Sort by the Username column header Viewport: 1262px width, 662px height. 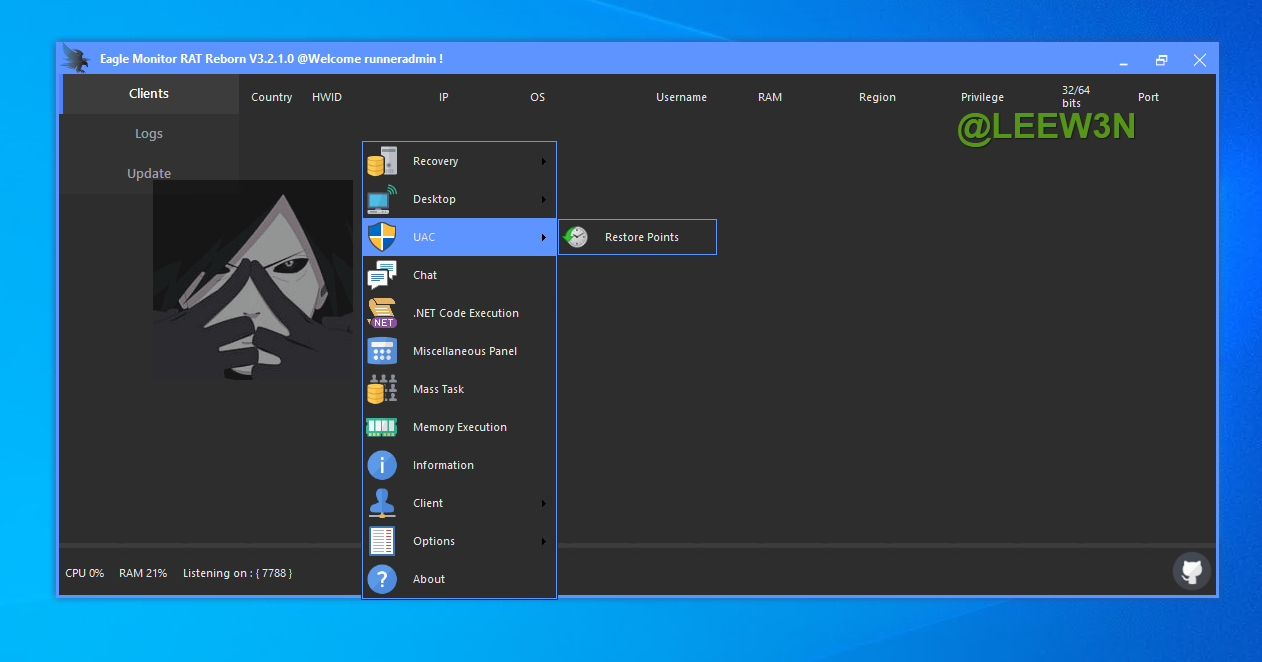tap(681, 97)
